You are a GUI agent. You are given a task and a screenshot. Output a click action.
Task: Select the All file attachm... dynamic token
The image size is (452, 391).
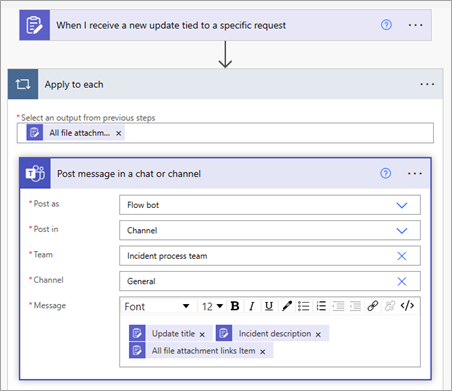76,133
